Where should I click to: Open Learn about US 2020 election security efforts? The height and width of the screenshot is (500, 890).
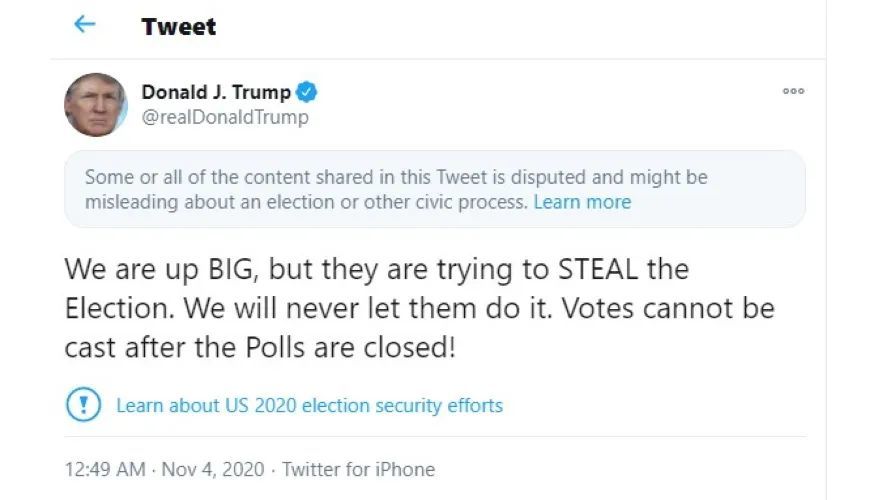[x=309, y=406]
